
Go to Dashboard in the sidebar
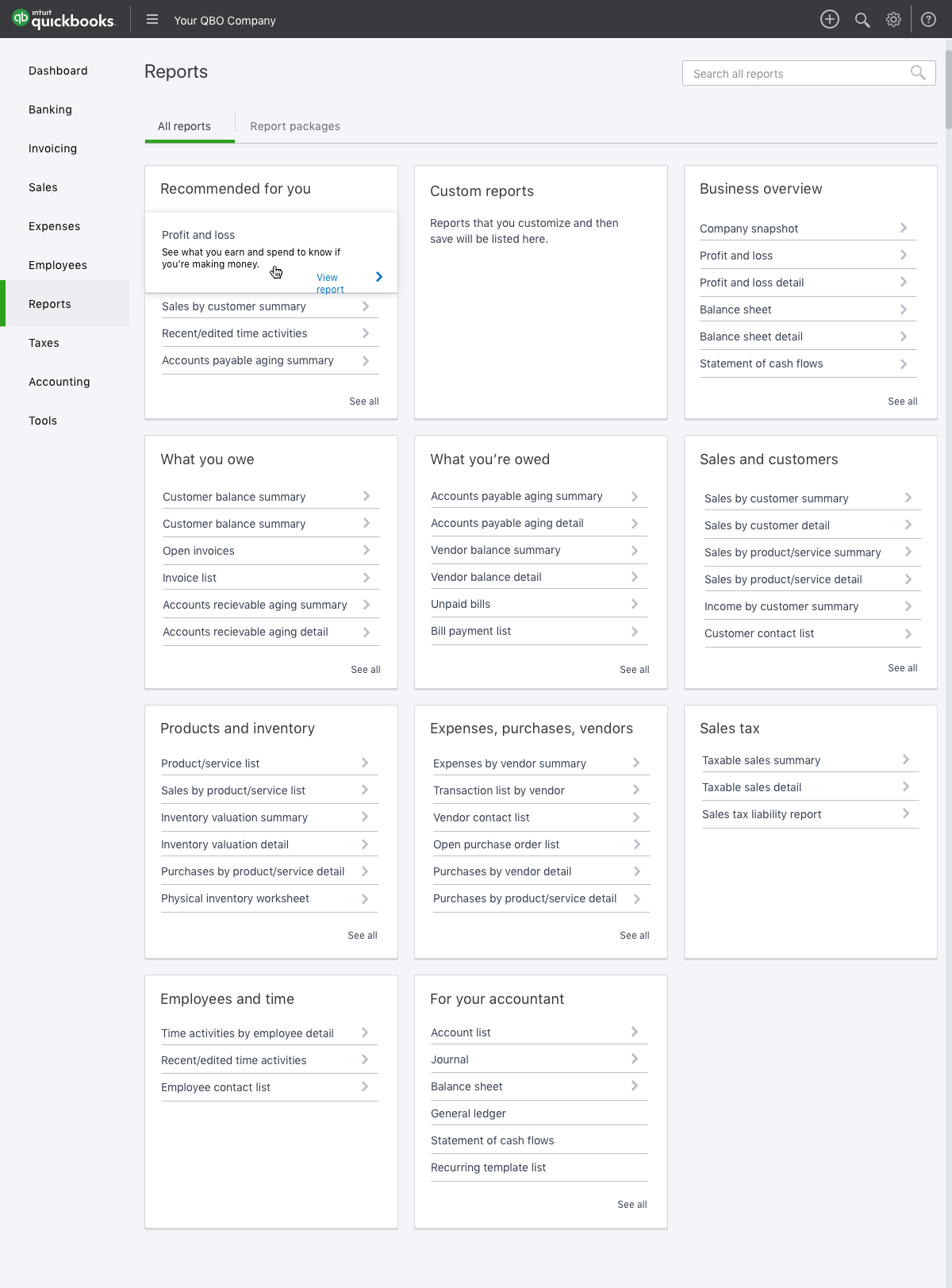tap(58, 71)
